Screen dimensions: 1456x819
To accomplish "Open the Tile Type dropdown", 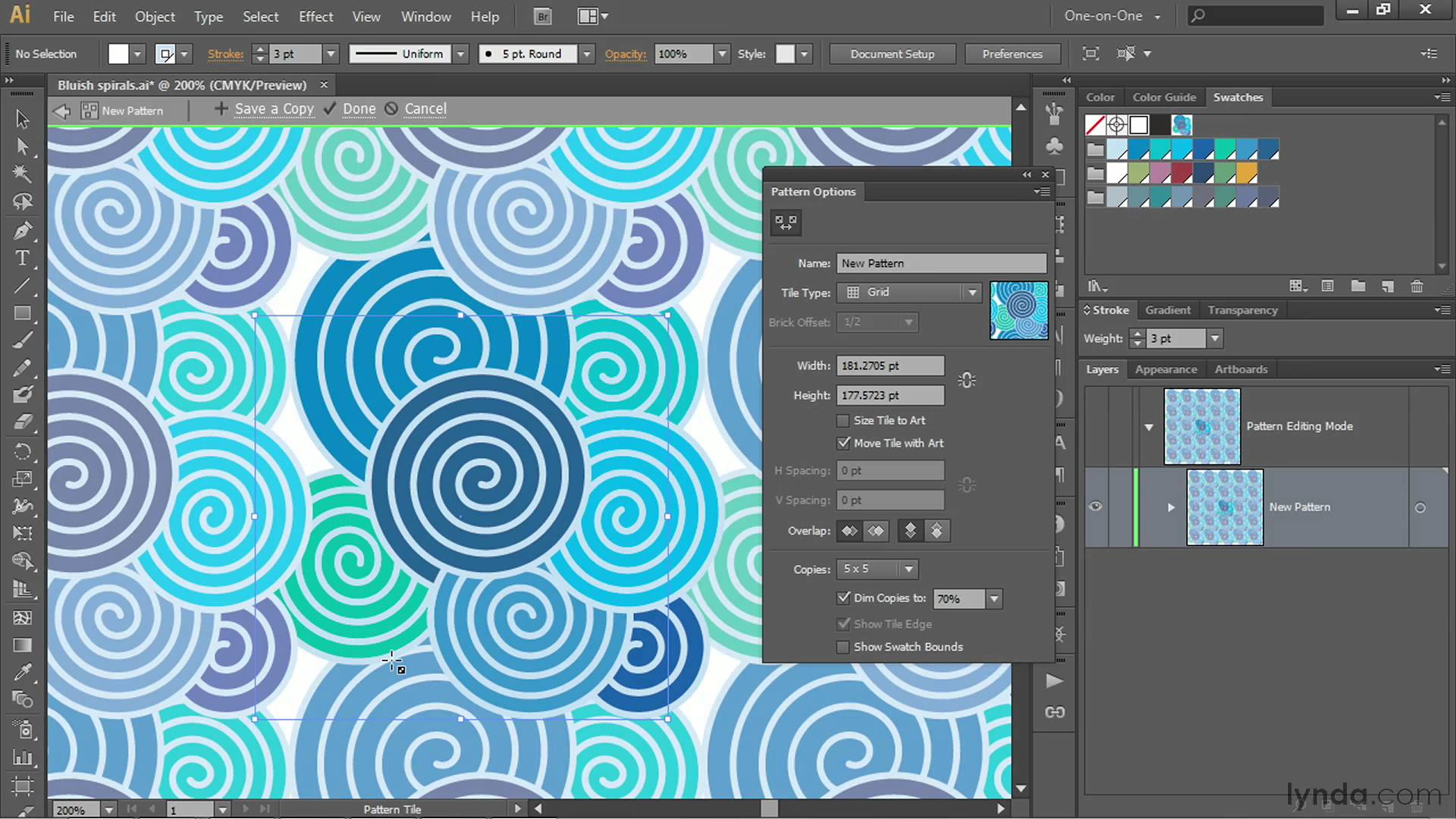I will pyautogui.click(x=972, y=292).
